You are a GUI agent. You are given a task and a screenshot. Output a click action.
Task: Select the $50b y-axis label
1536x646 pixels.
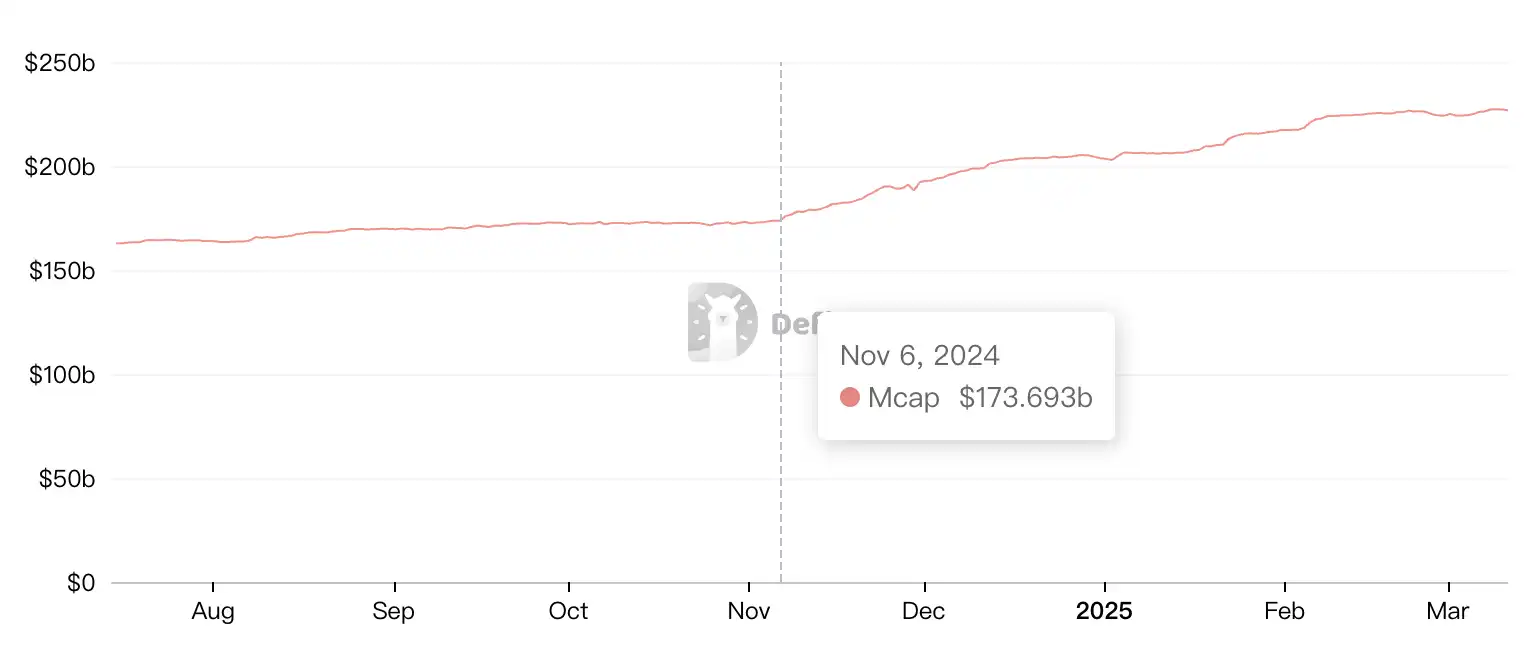pyautogui.click(x=66, y=479)
